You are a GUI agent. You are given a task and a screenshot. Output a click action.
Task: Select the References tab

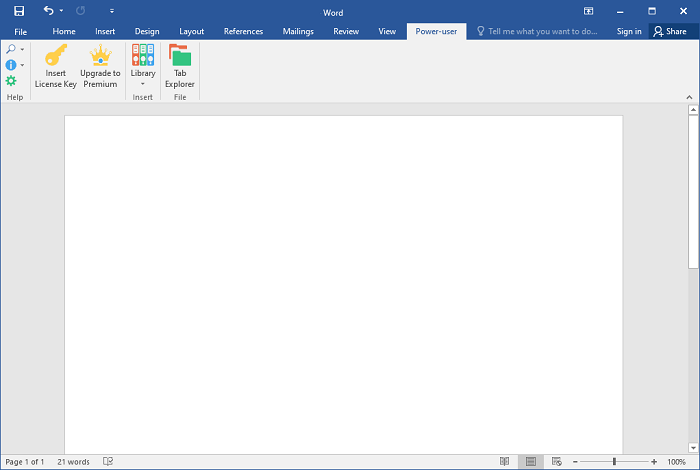(x=243, y=31)
